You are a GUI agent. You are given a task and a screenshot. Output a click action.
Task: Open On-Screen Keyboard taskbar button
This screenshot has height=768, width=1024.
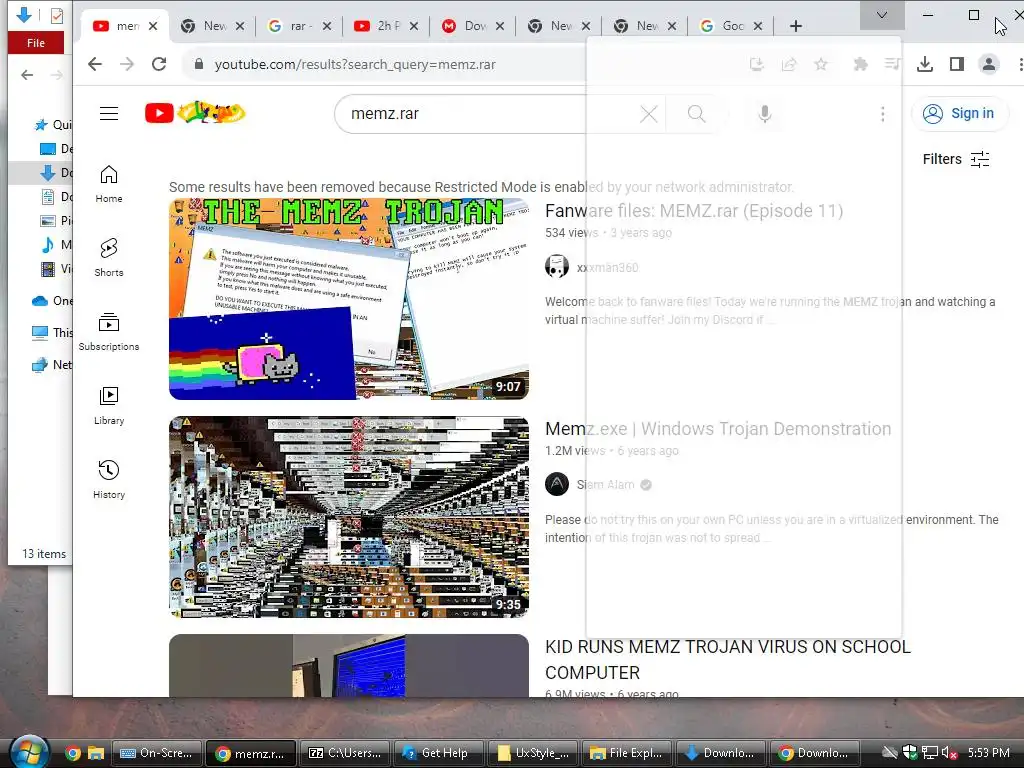pyautogui.click(x=157, y=753)
